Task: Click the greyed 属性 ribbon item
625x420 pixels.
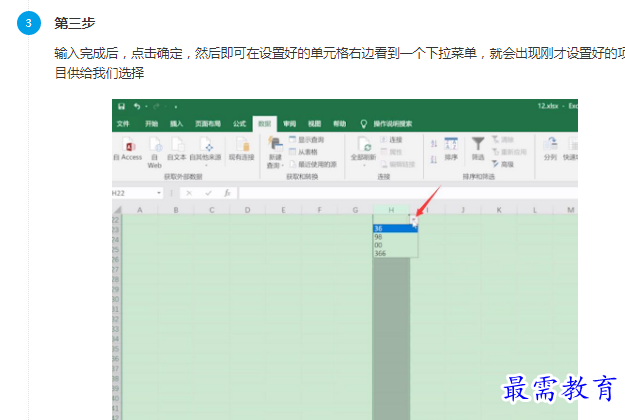Action: (x=391, y=152)
